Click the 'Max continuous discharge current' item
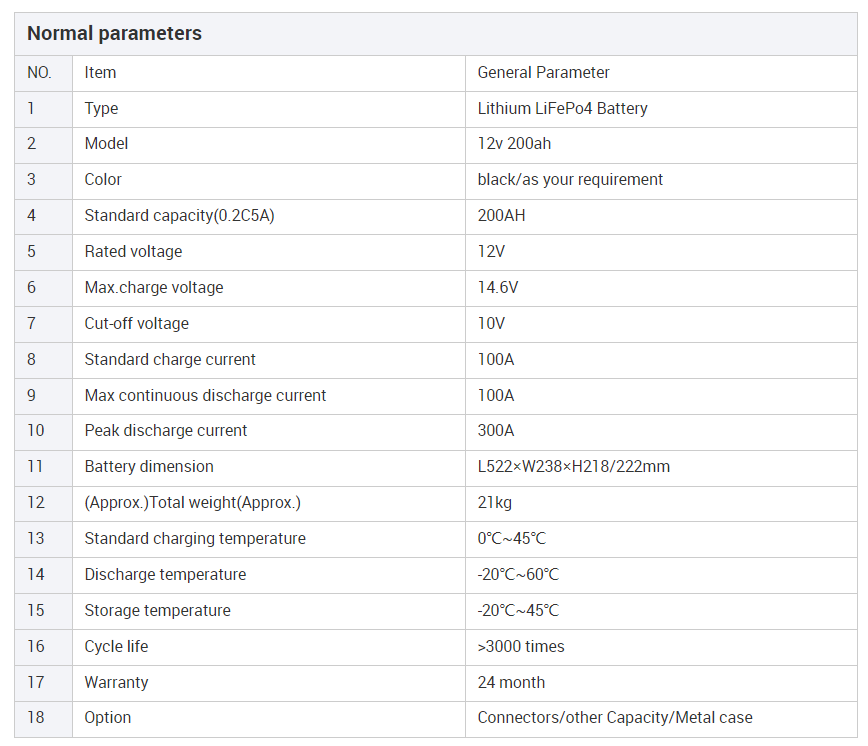 [x=205, y=396]
